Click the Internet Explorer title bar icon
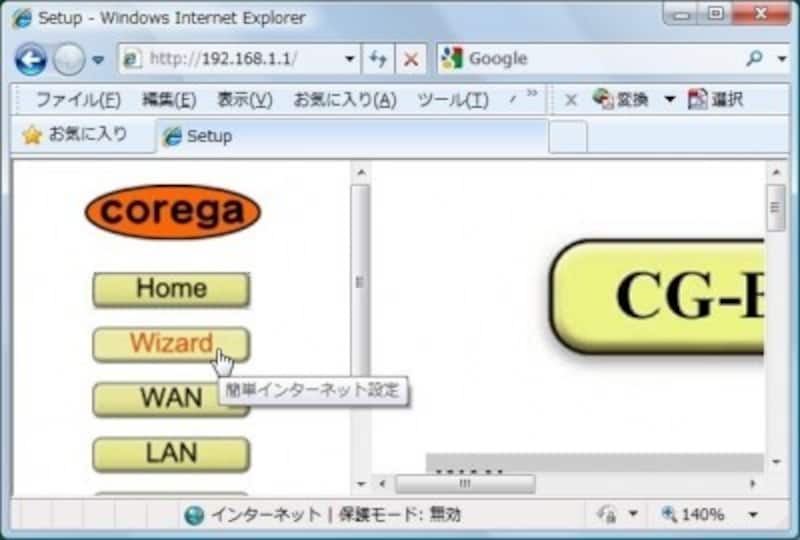 coord(22,18)
